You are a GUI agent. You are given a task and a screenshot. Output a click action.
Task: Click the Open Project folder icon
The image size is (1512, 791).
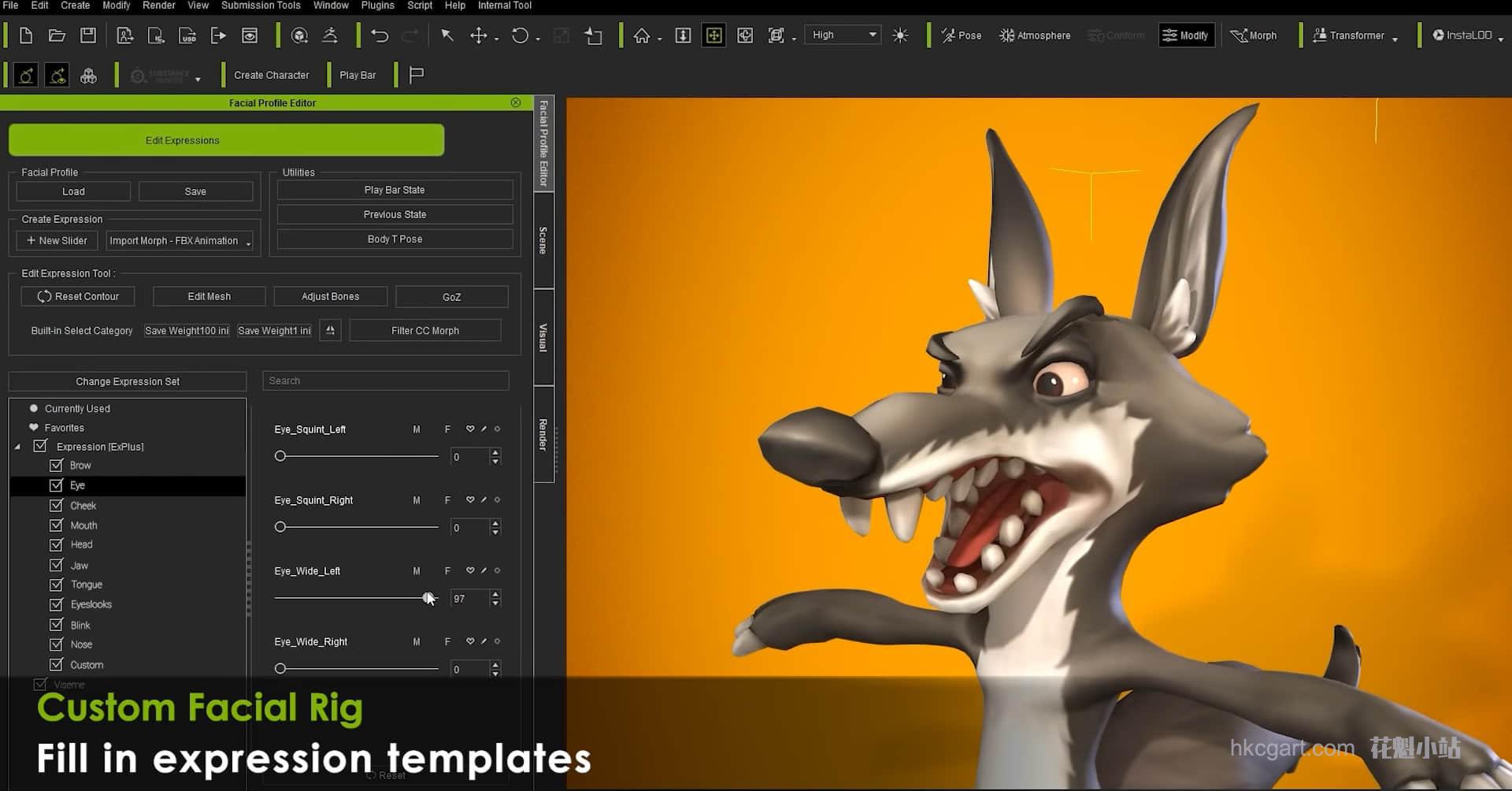point(57,35)
